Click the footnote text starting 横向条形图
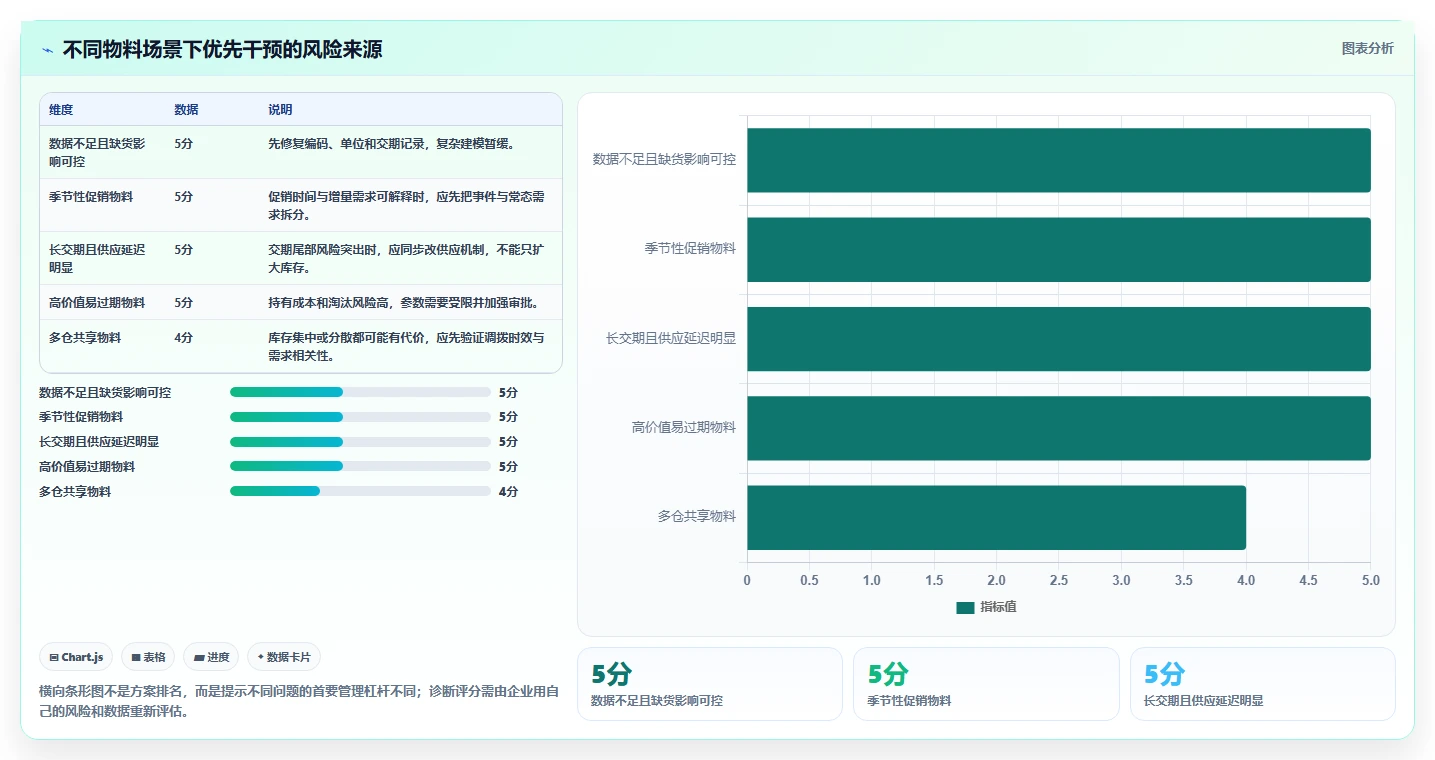 (x=299, y=701)
